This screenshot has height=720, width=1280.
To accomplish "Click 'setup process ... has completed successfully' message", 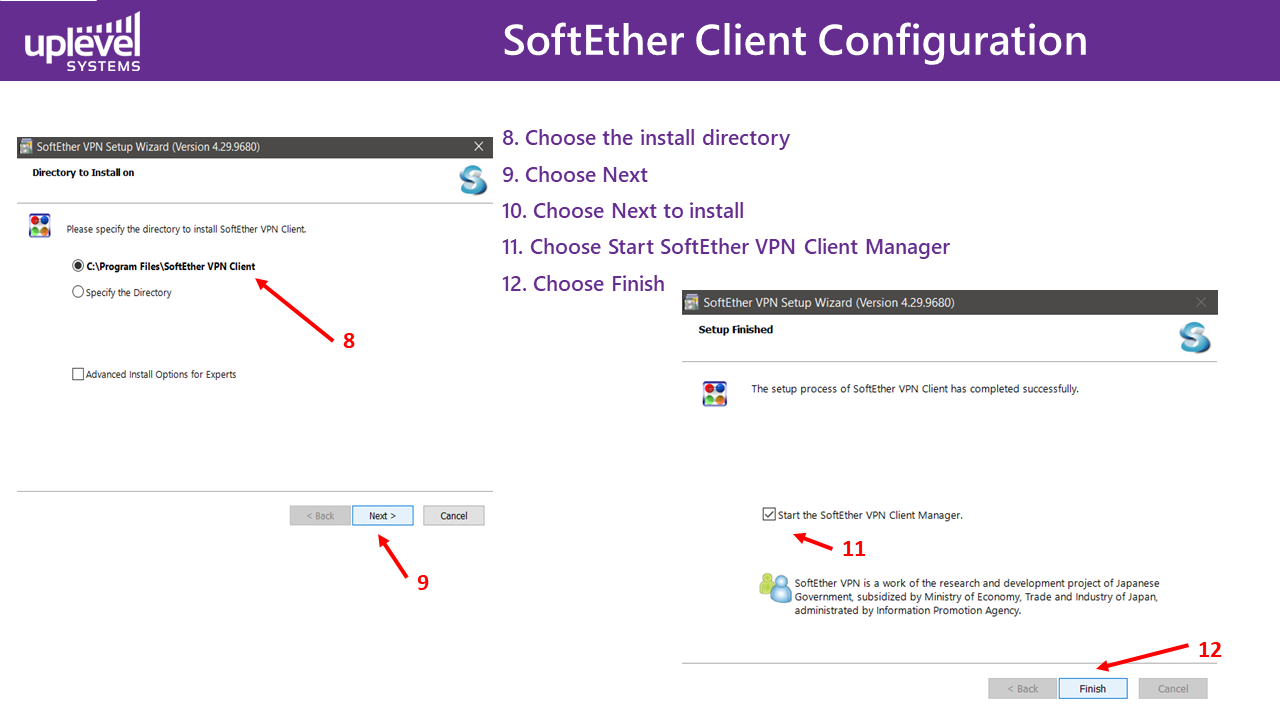I will 915,389.
